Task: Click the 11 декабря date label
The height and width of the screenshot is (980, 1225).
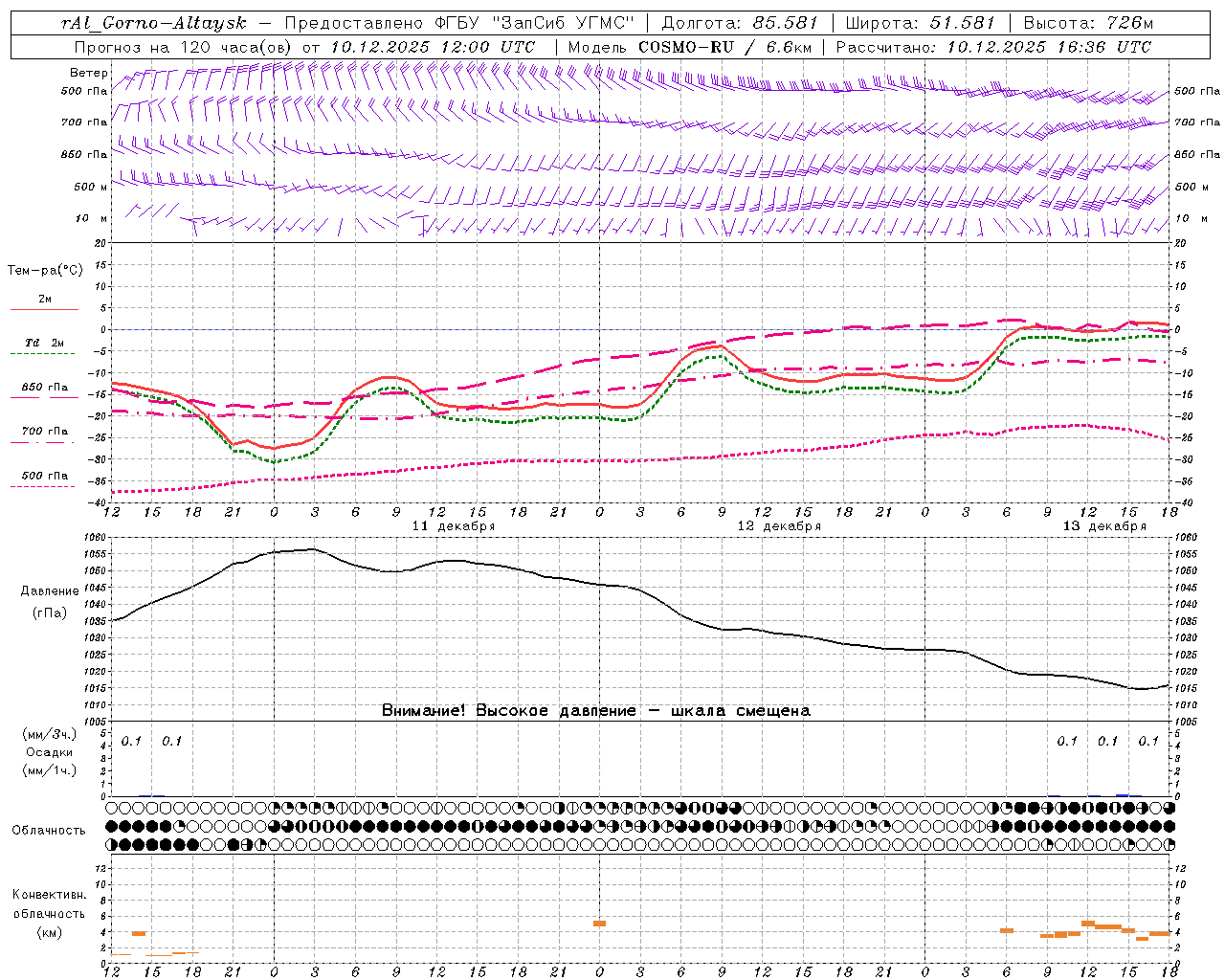Action: click(x=454, y=526)
